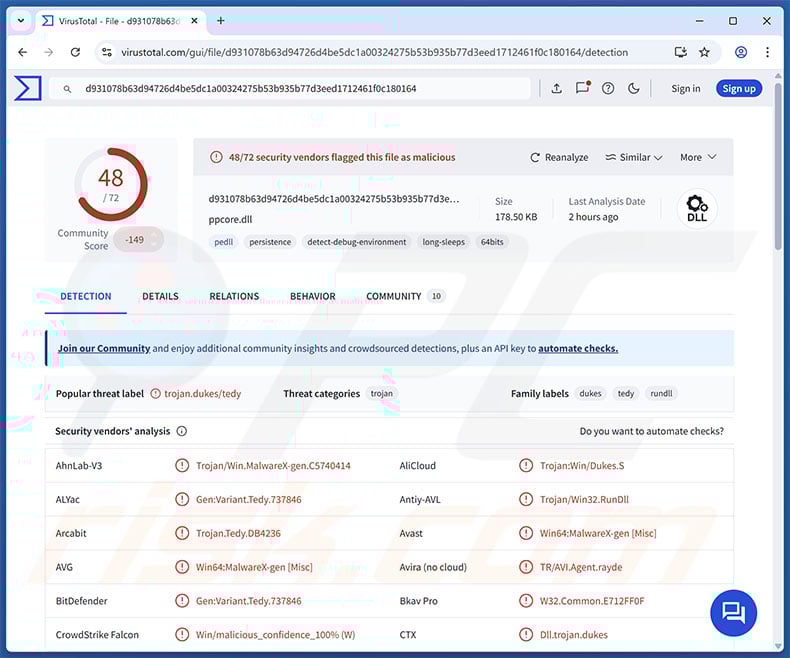The image size is (790, 658).
Task: Switch to the COMMUNITY tab
Action: [404, 296]
